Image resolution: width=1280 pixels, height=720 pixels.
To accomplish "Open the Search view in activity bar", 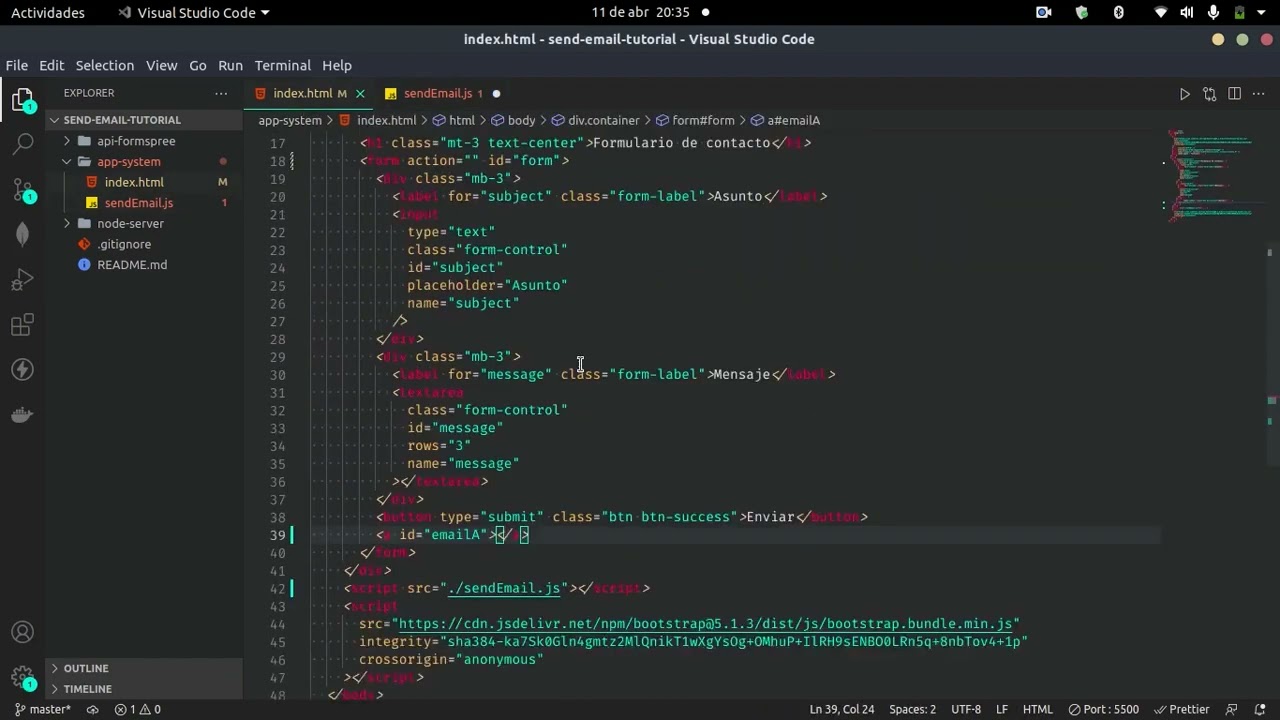I will click(23, 145).
